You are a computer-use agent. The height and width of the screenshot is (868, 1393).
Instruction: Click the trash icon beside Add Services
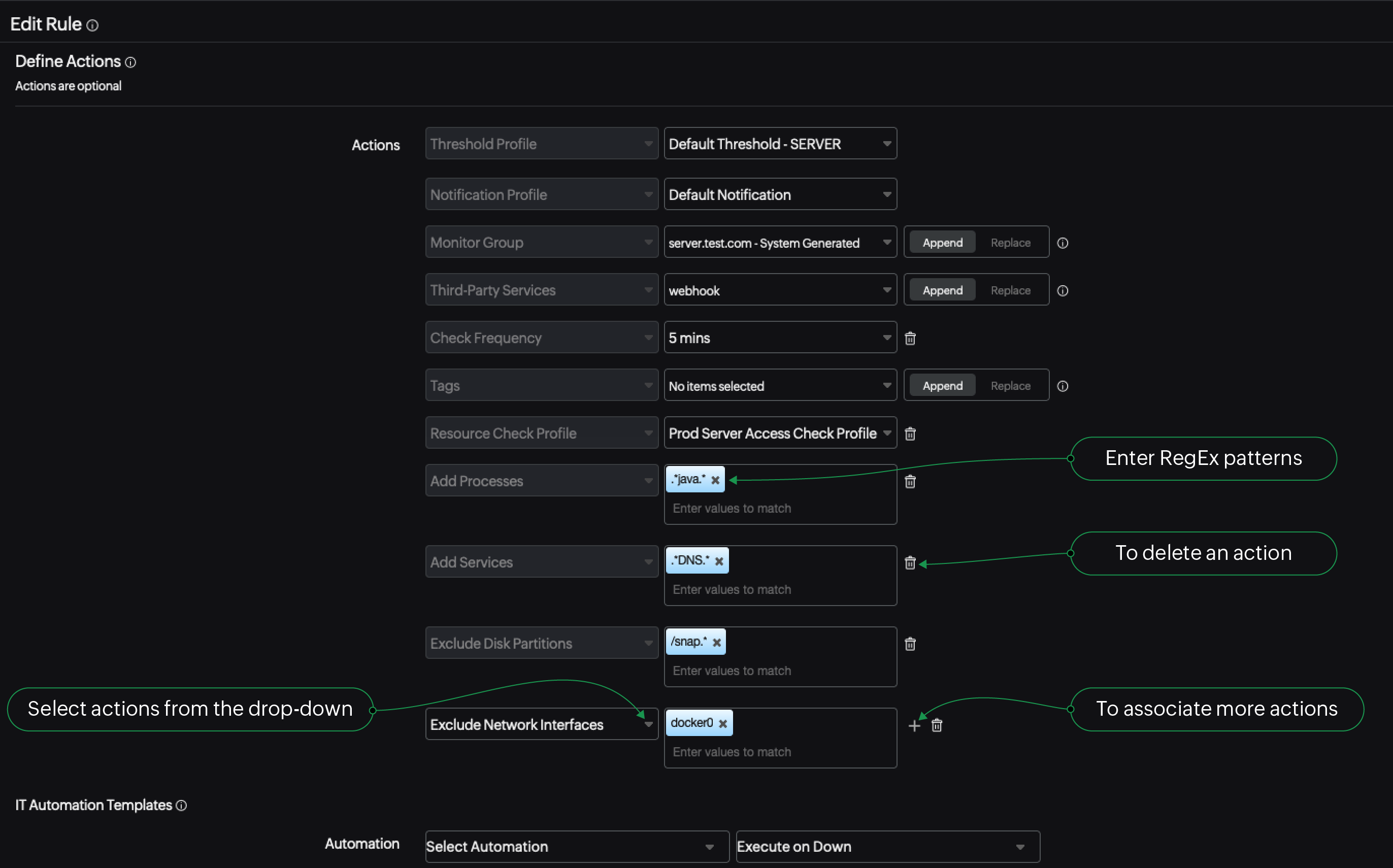click(910, 563)
